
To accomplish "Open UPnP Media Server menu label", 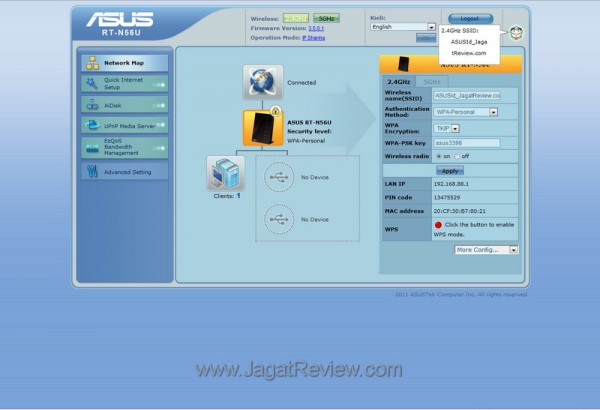I will [130, 126].
